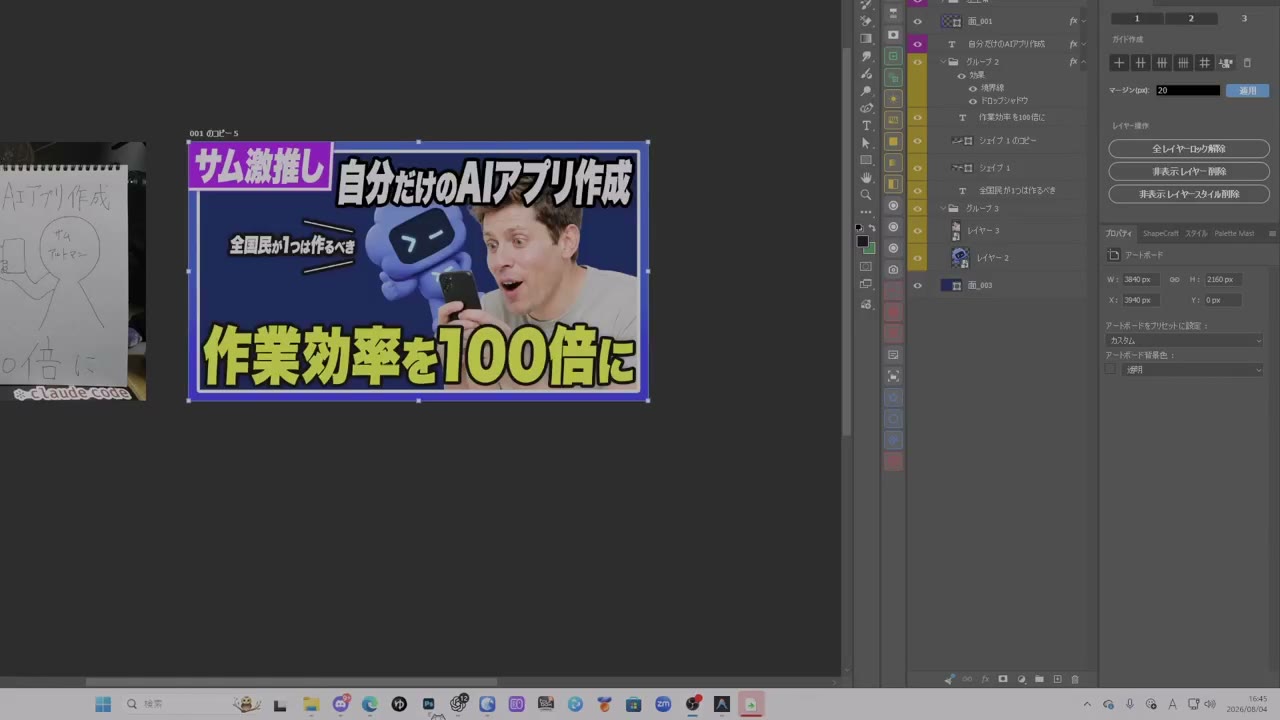
Task: Click the Add layer mask icon
Action: tap(1003, 679)
